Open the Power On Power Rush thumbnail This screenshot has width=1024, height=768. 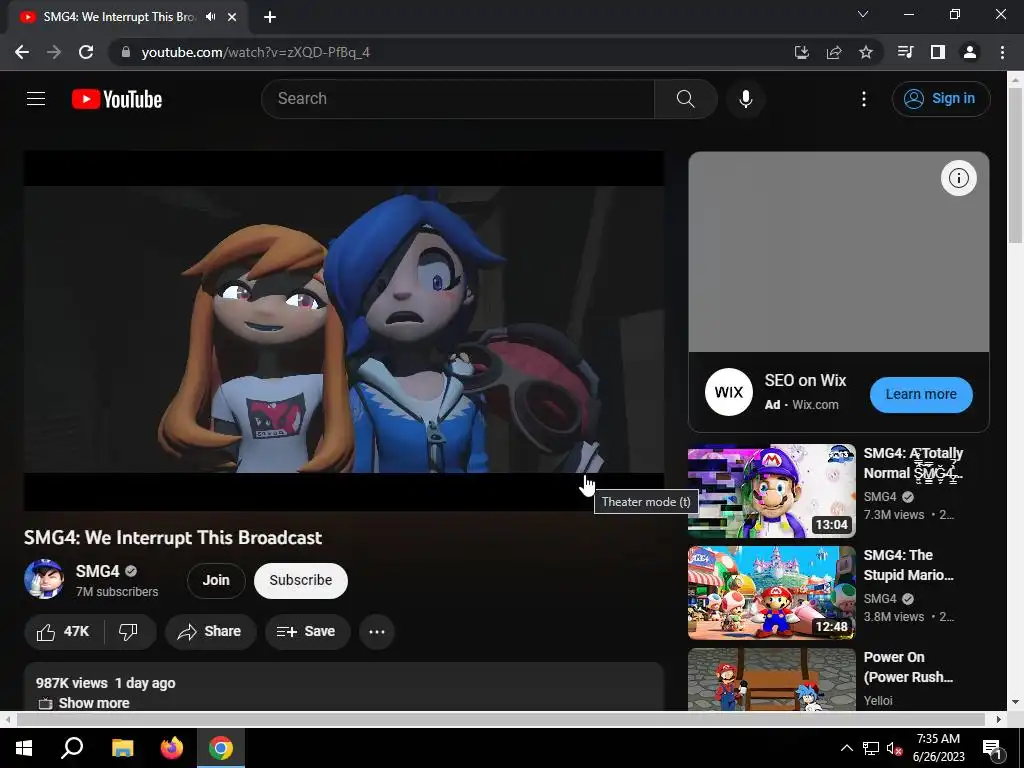click(x=771, y=679)
